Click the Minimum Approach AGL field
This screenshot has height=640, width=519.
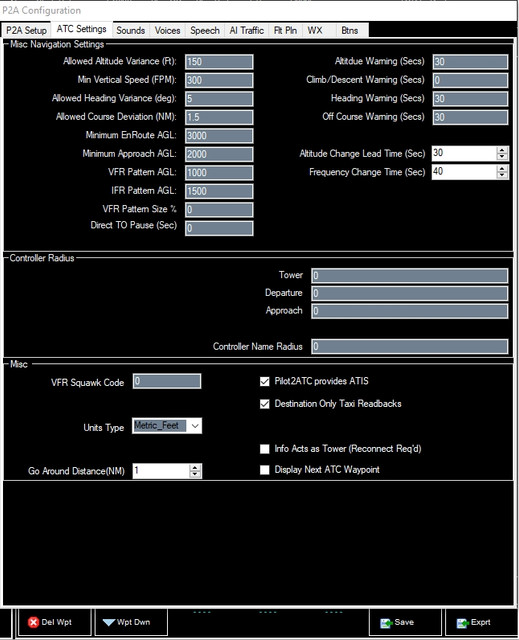[x=219, y=154]
